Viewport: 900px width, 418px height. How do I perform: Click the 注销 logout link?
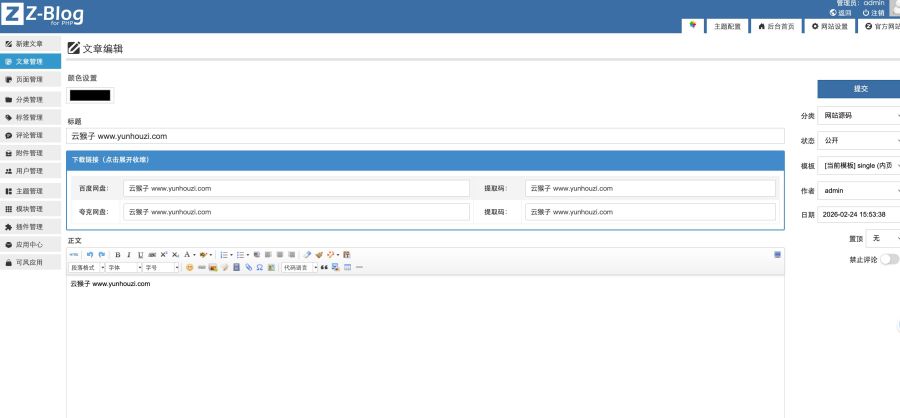873,13
